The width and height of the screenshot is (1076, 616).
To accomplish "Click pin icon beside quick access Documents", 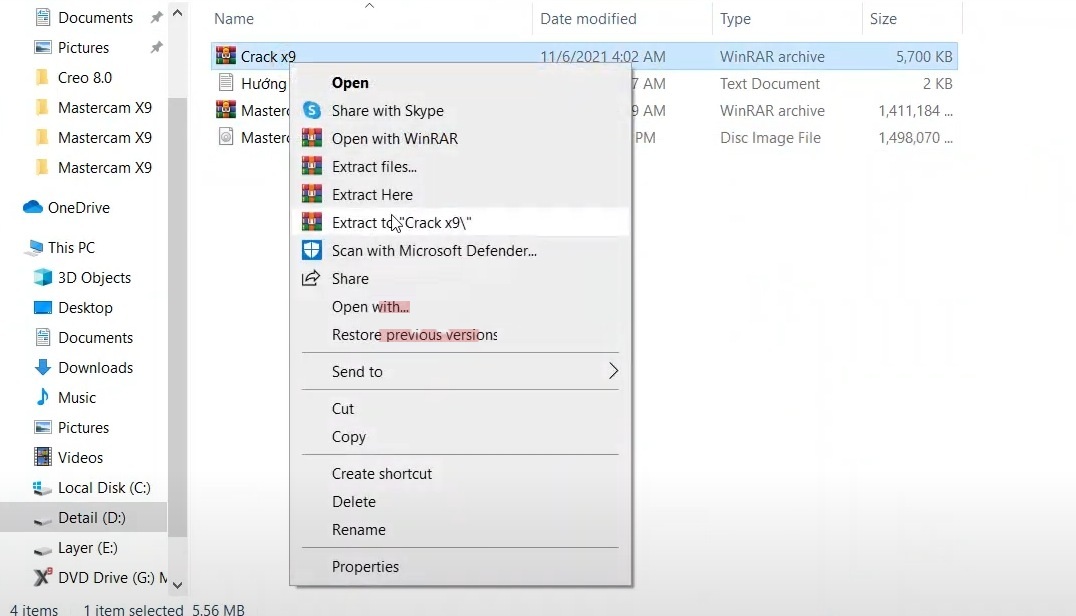I will tap(156, 18).
